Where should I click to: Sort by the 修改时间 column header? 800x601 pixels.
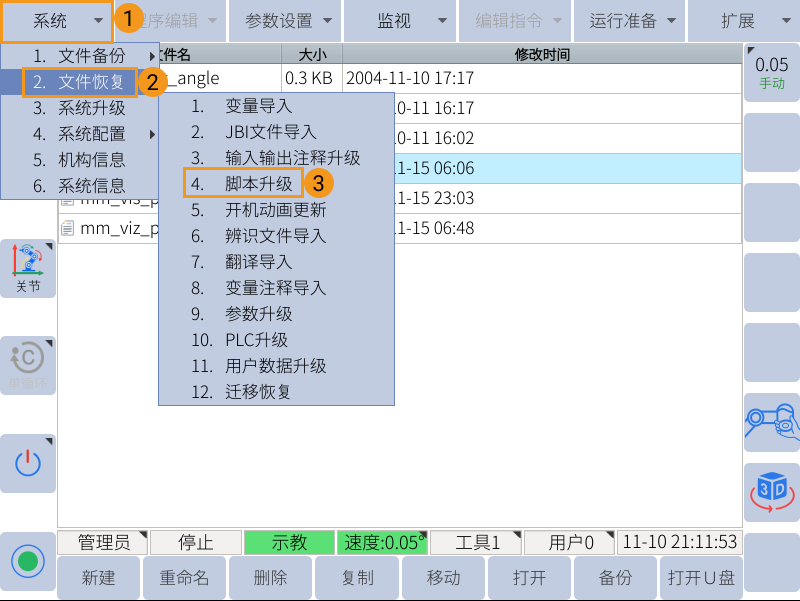tap(542, 54)
